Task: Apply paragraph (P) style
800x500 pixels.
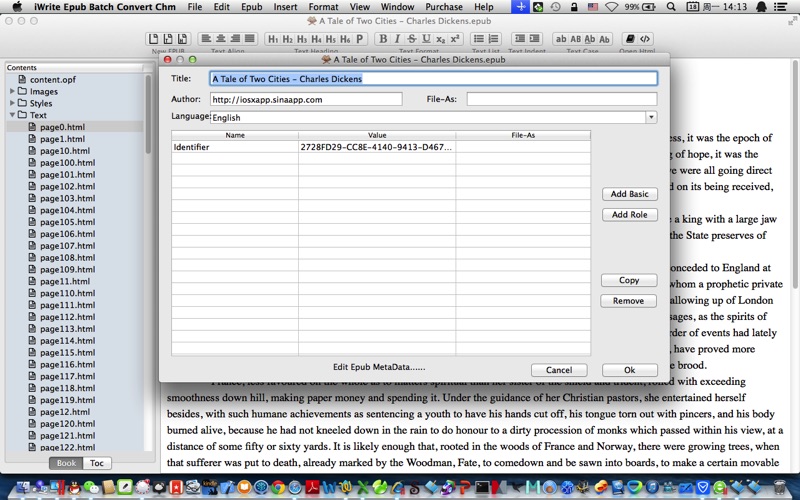Action: click(x=359, y=39)
